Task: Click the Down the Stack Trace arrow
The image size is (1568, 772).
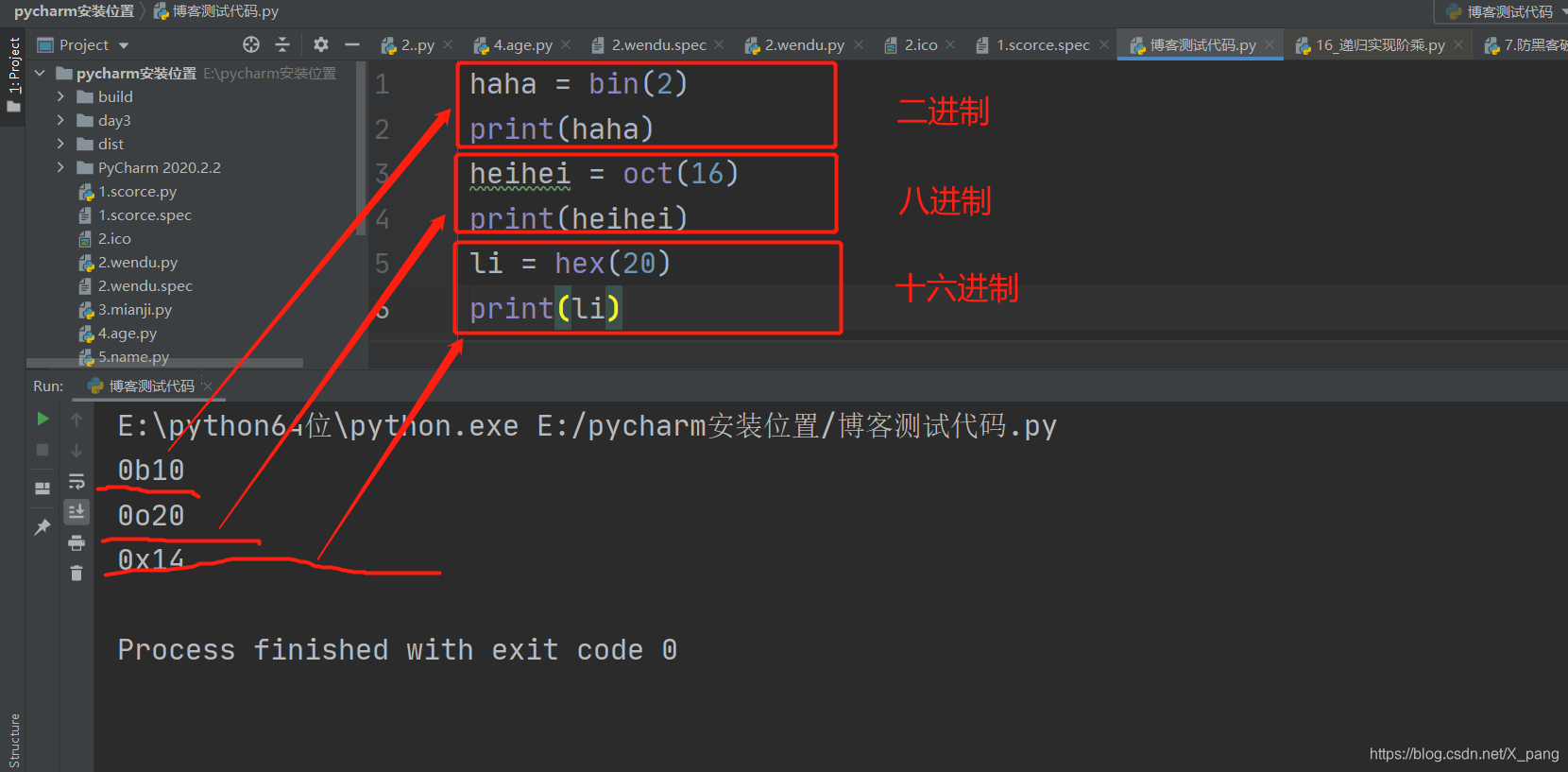Action: [77, 450]
